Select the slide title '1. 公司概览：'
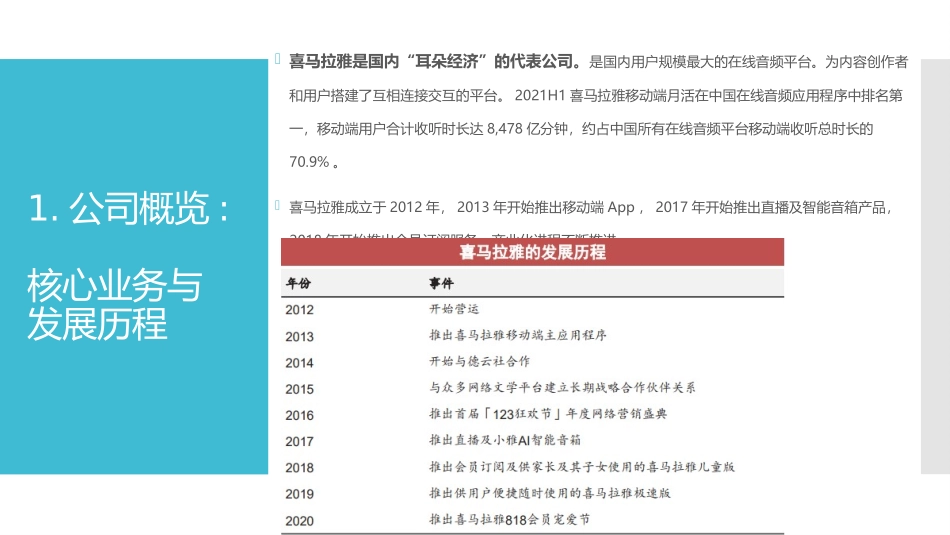This screenshot has width=950, height=535. [129, 208]
